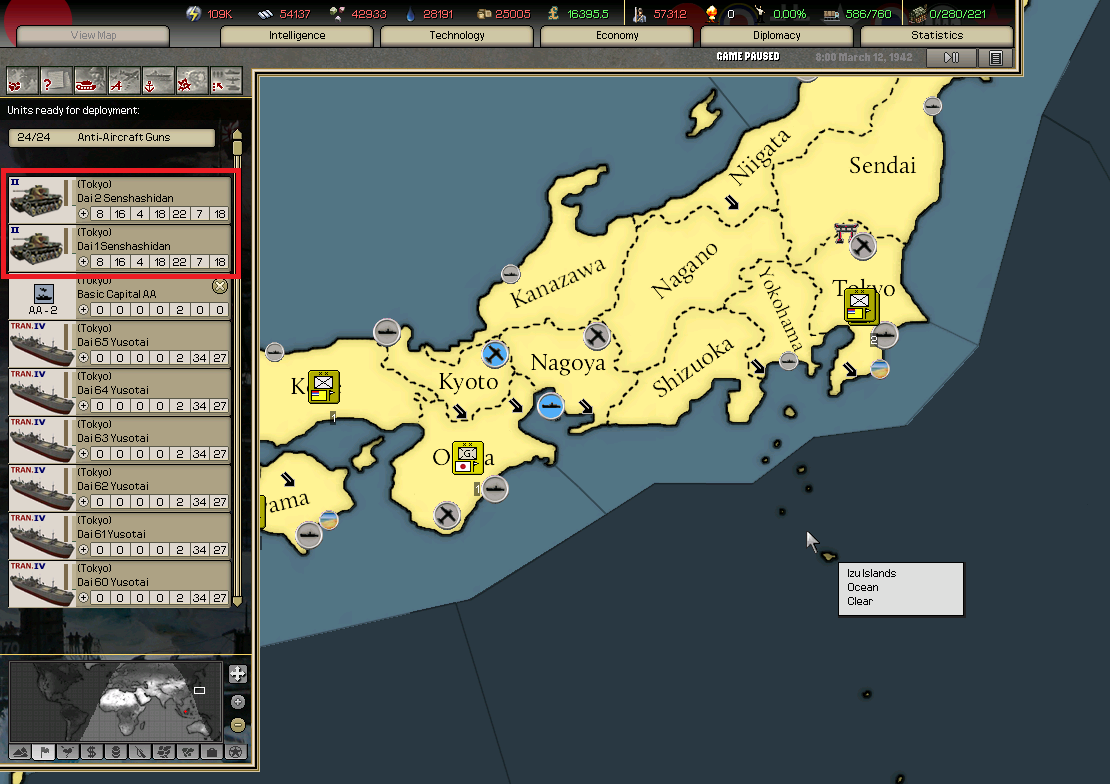
Task: Toggle the game pause/play button
Action: (x=951, y=58)
